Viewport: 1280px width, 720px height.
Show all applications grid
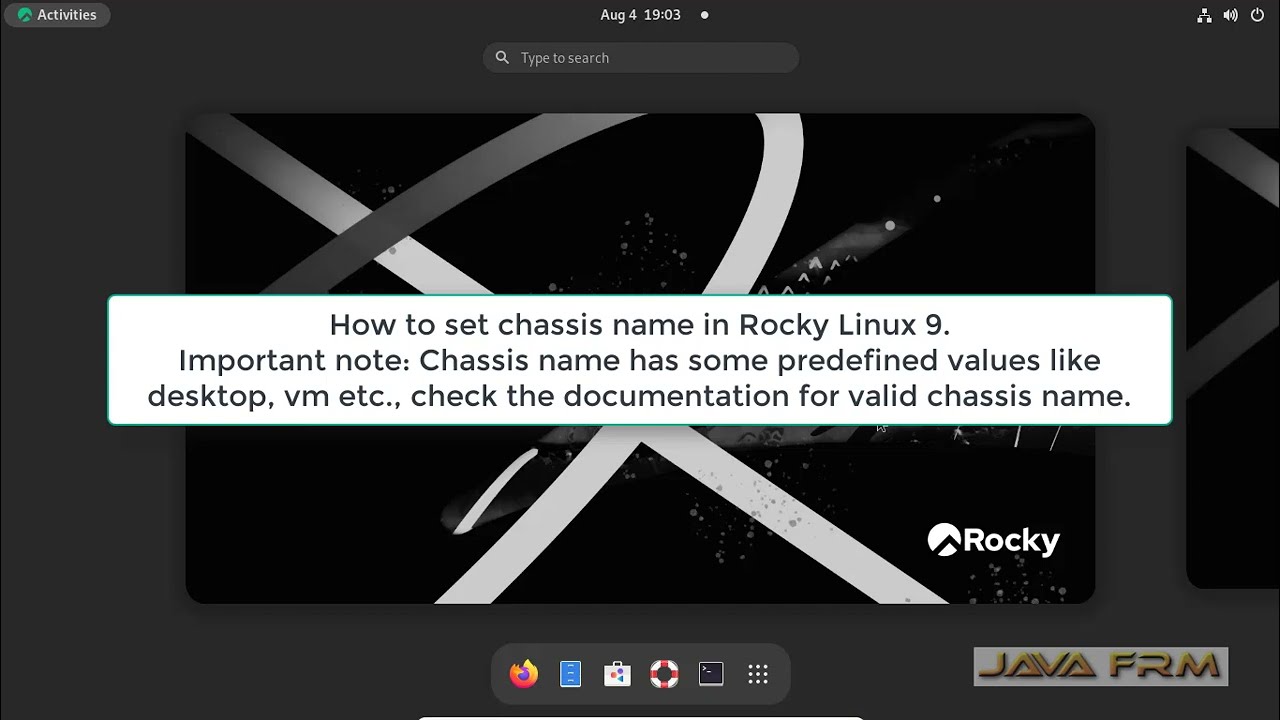758,674
